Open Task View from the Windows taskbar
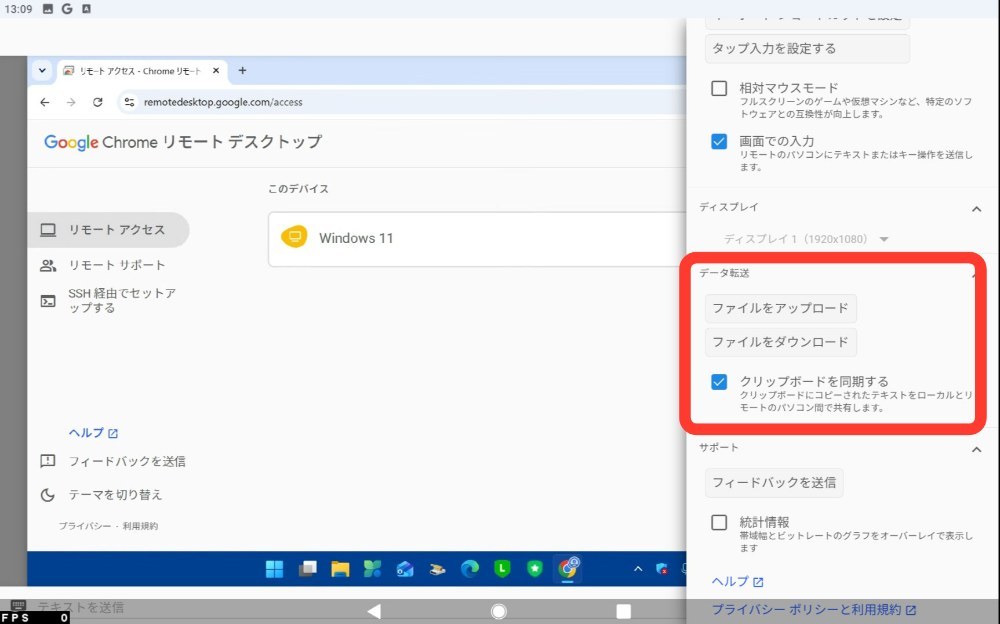 [307, 568]
